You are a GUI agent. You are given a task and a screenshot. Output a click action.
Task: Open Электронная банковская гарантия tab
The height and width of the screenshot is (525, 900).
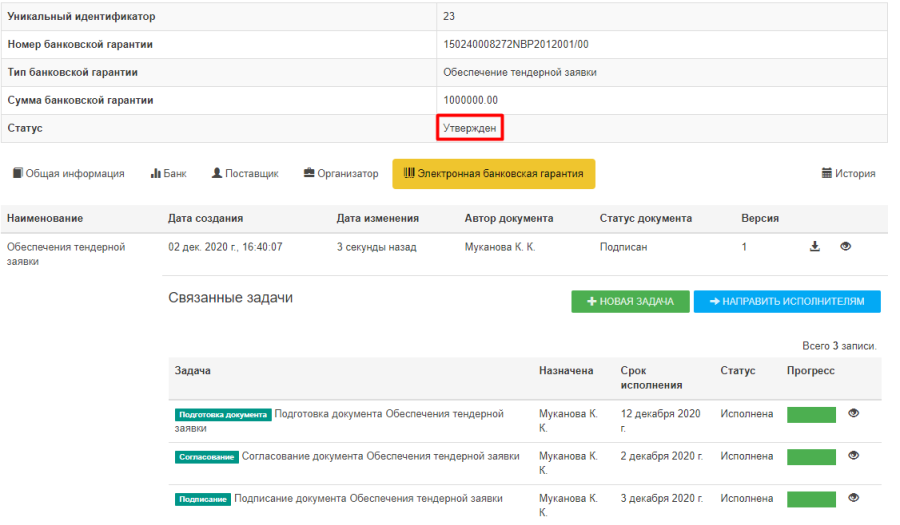coord(494,174)
